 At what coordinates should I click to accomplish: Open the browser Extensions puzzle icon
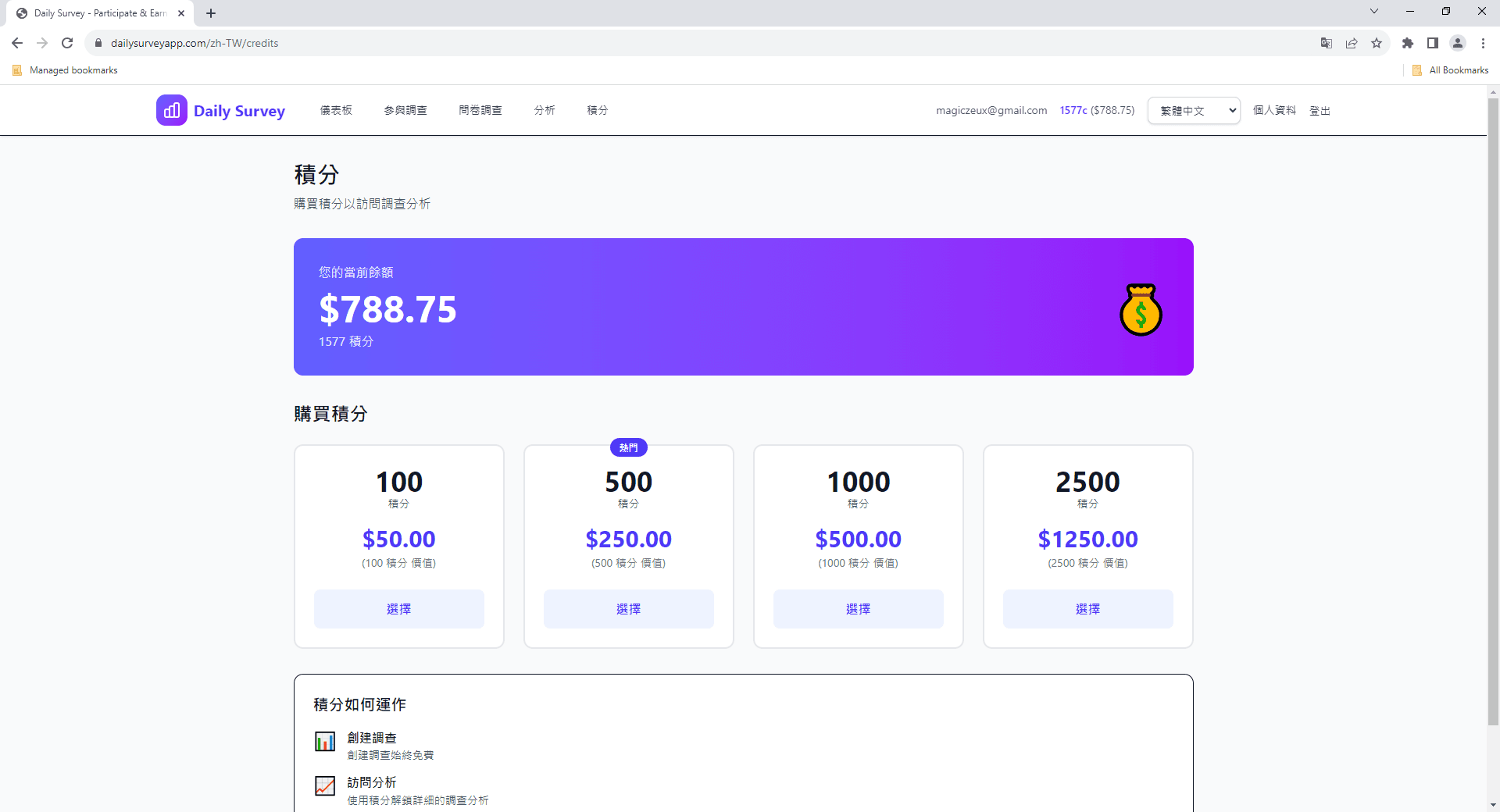pos(1407,43)
